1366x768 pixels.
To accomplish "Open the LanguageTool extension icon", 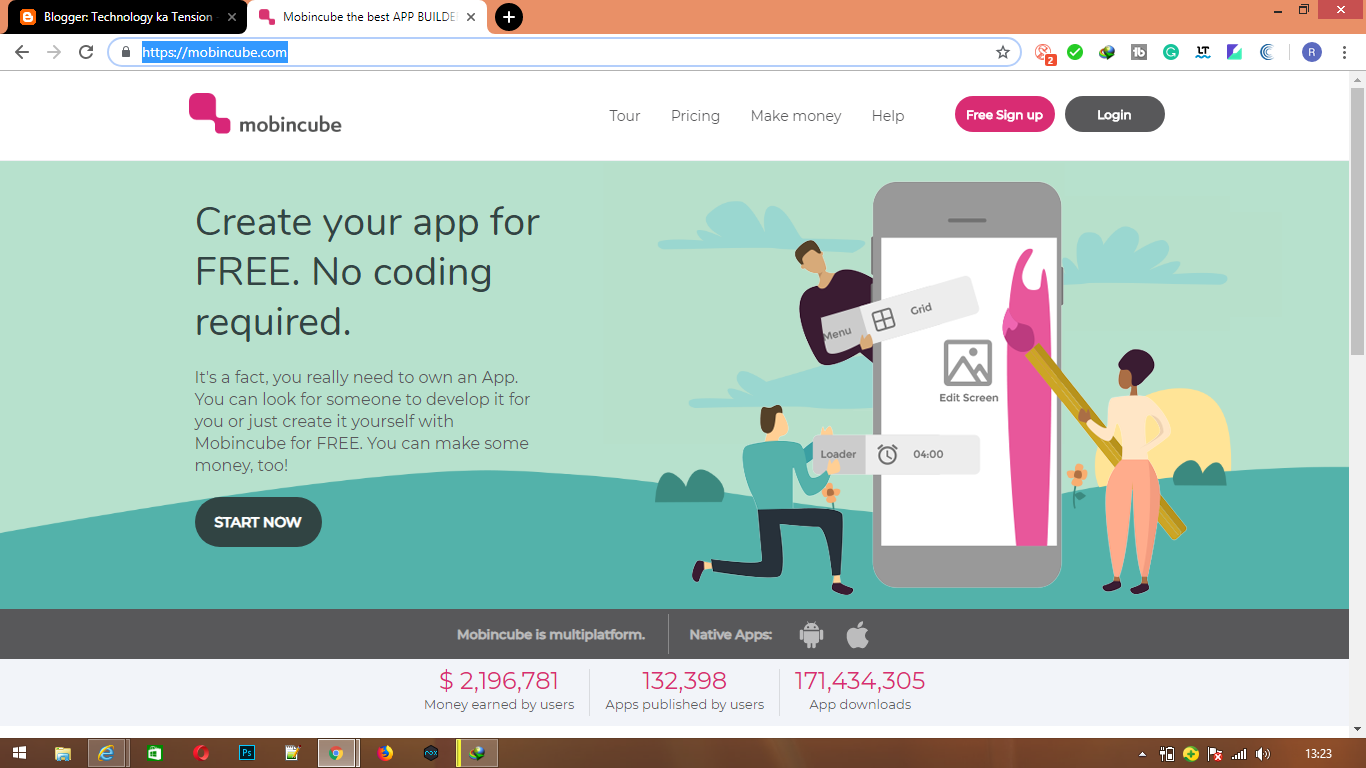I will click(1203, 52).
